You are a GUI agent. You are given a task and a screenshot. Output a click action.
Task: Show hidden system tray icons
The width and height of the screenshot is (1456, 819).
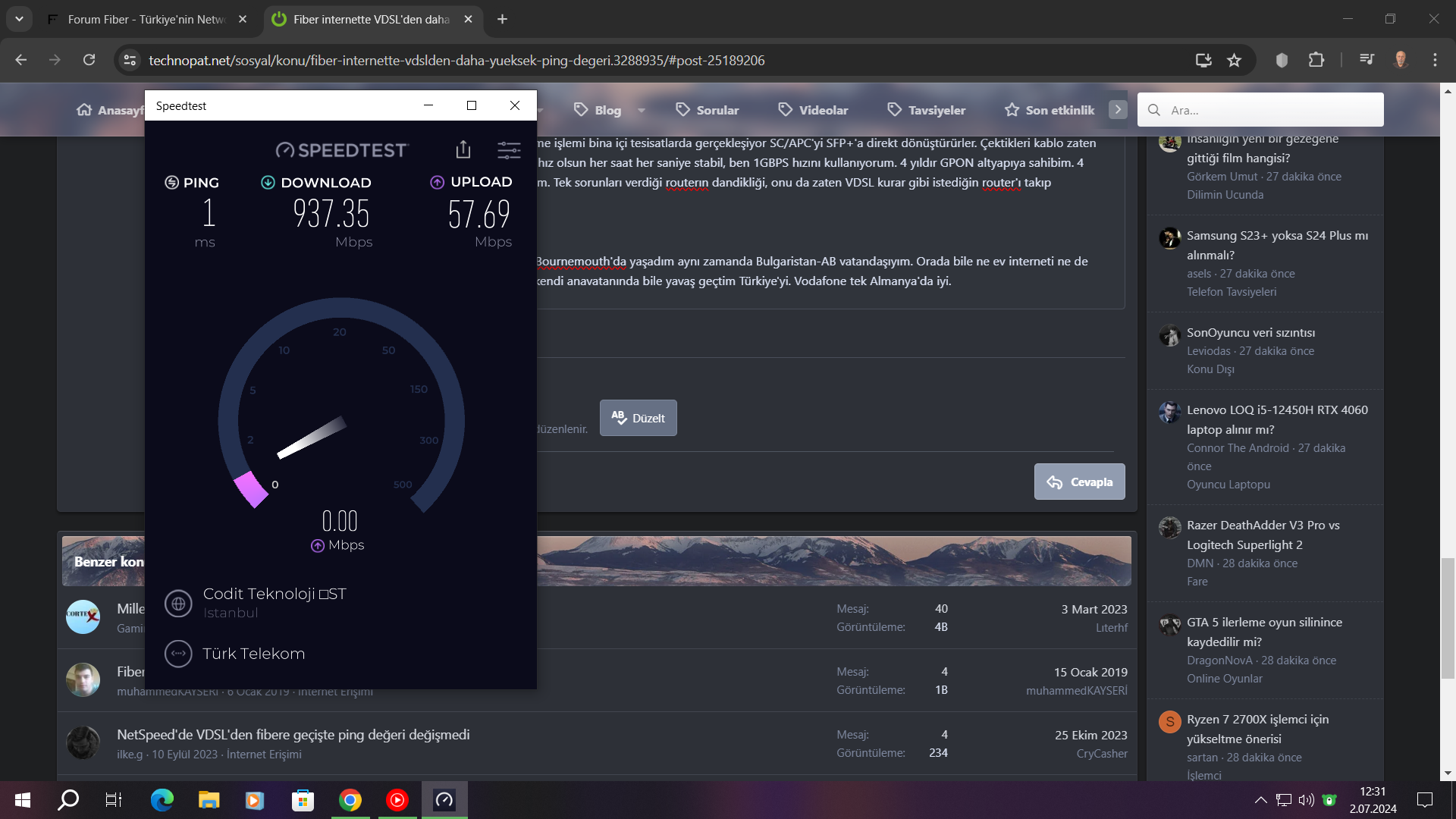(1260, 799)
